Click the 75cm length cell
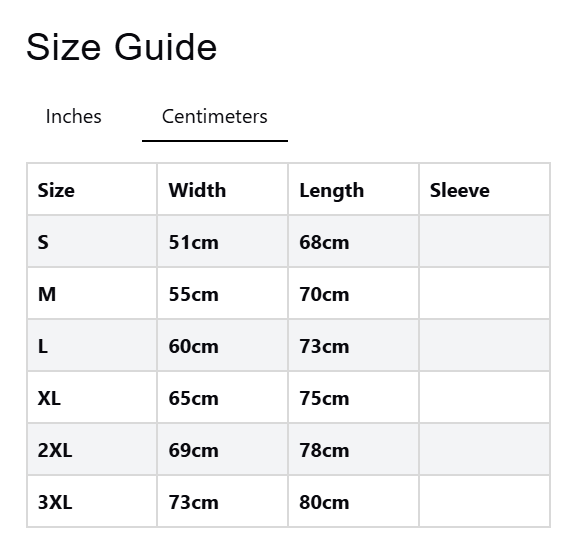 coord(353,398)
